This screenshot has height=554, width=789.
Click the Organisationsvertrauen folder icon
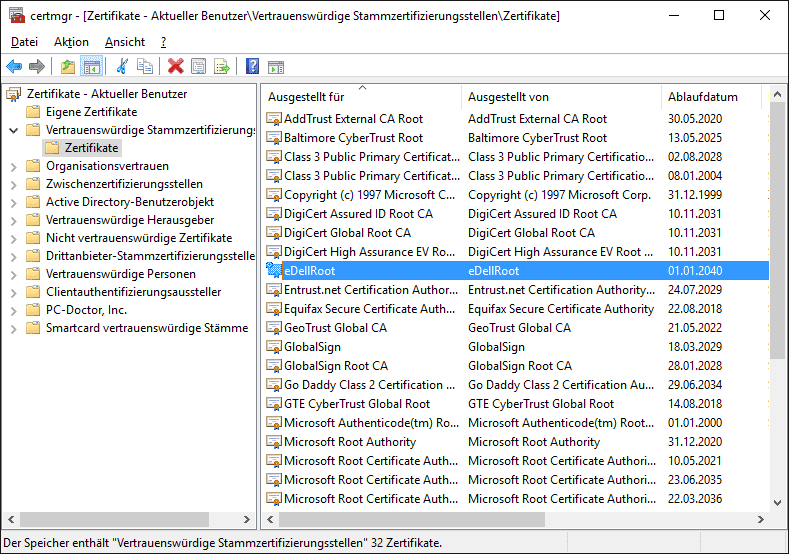[x=33, y=166]
